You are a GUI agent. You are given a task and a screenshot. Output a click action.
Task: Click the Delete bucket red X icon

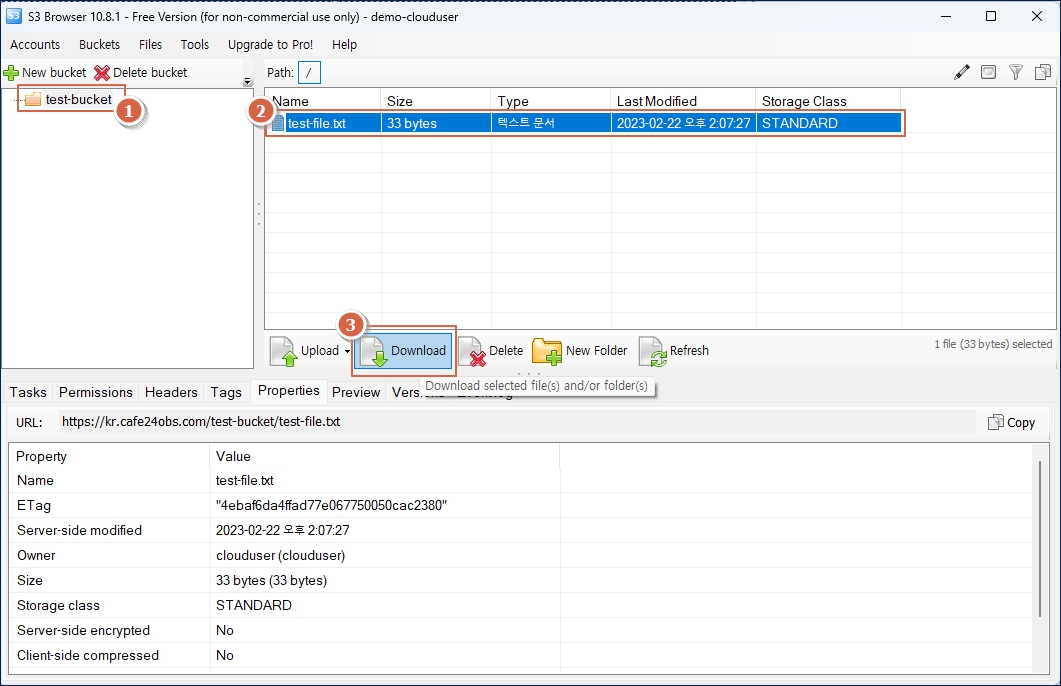pos(101,72)
